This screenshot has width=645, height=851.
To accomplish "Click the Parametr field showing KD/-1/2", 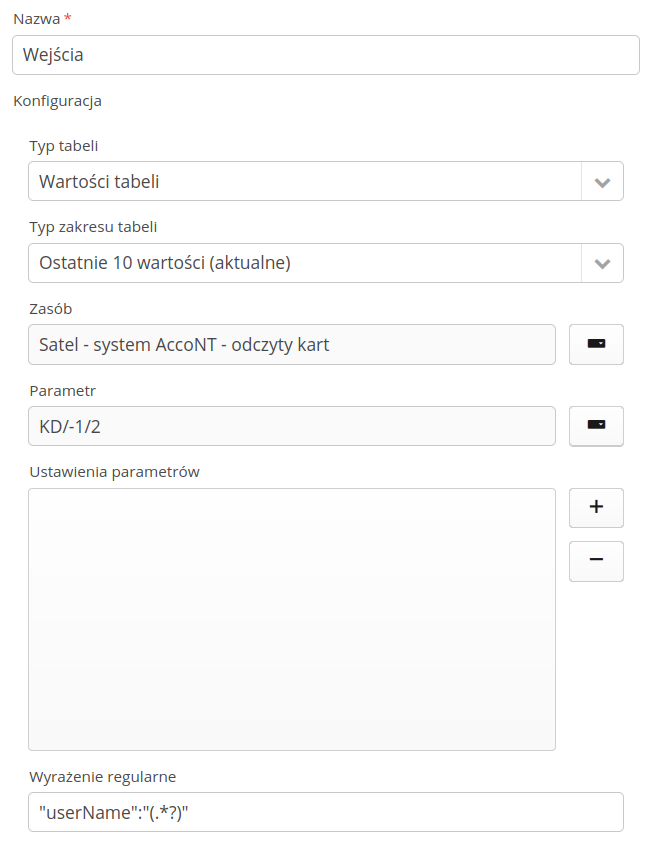I will point(291,426).
